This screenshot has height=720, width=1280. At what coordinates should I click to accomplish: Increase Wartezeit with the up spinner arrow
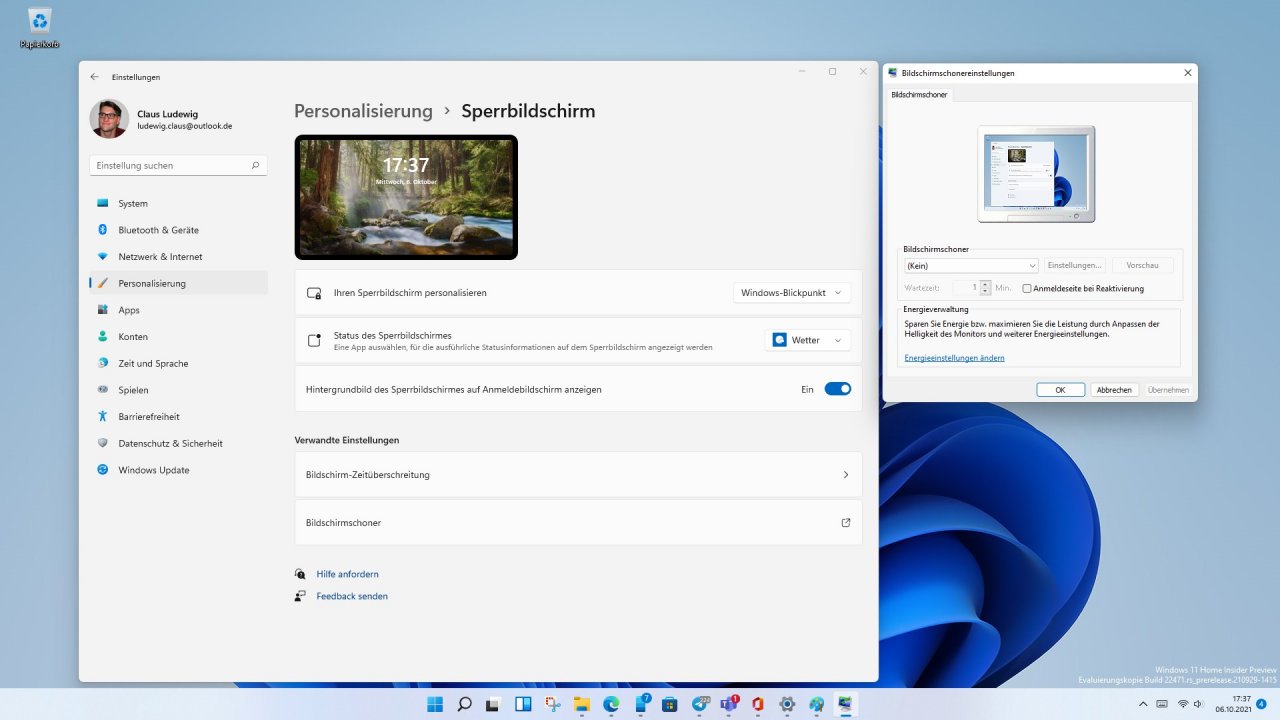point(985,284)
